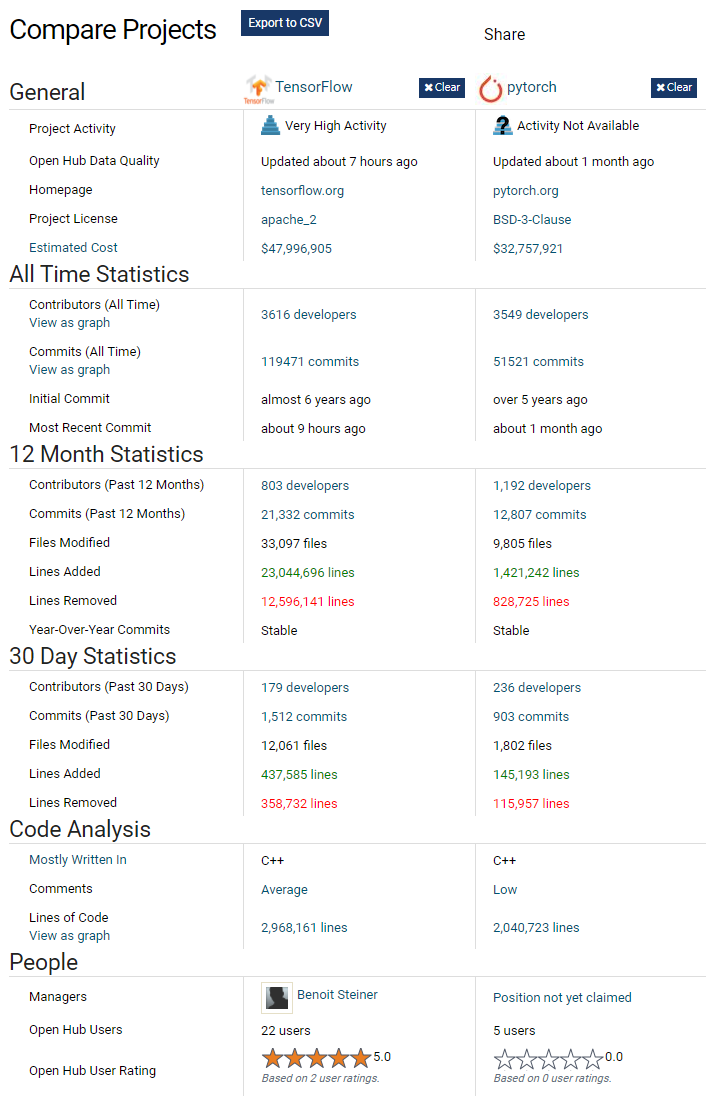Image resolution: width=706 pixels, height=1102 pixels.
Task: Click the TensorFlow logo icon
Action: 258,89
